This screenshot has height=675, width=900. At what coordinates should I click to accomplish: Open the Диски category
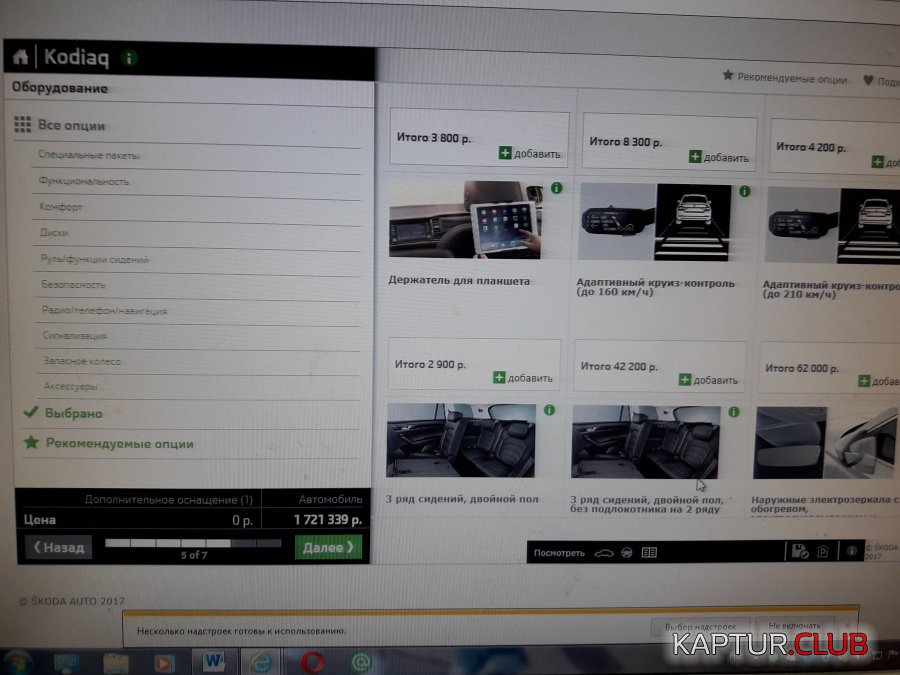click(x=54, y=232)
